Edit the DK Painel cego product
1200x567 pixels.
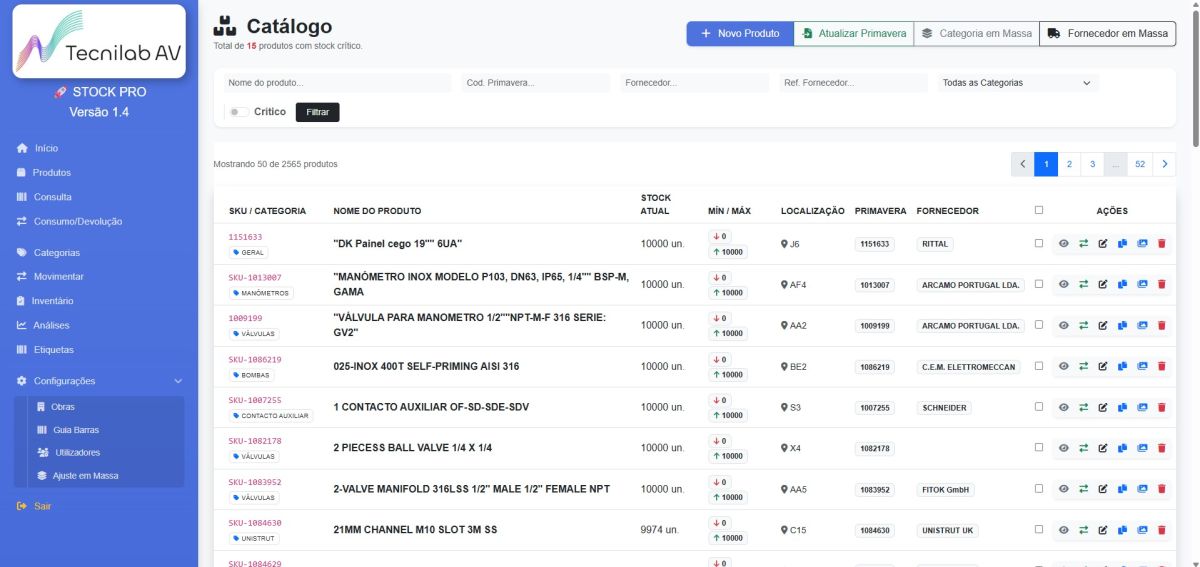point(1103,243)
